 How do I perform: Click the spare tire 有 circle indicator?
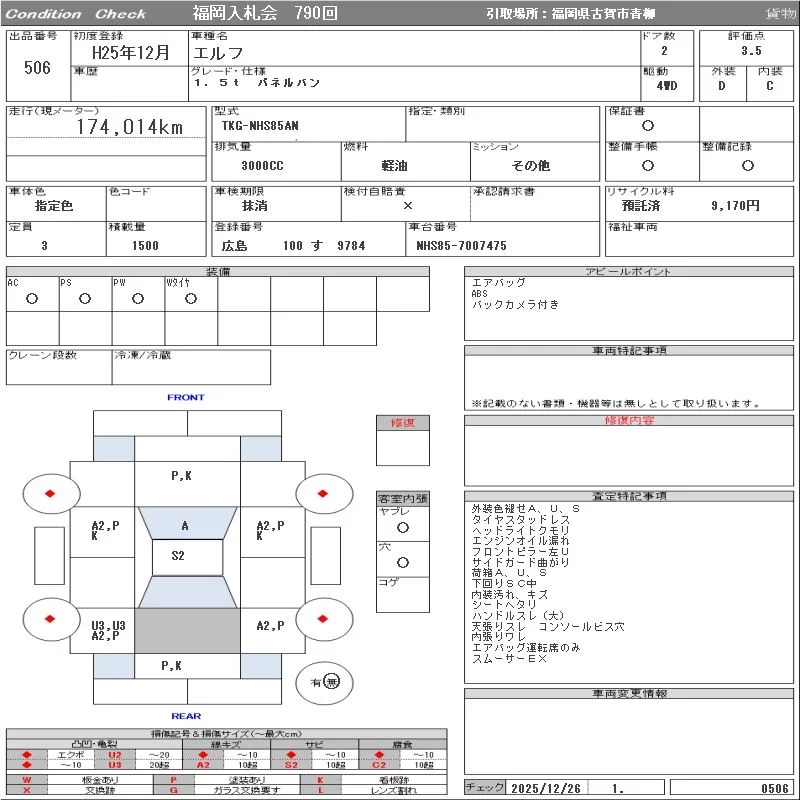[331, 682]
